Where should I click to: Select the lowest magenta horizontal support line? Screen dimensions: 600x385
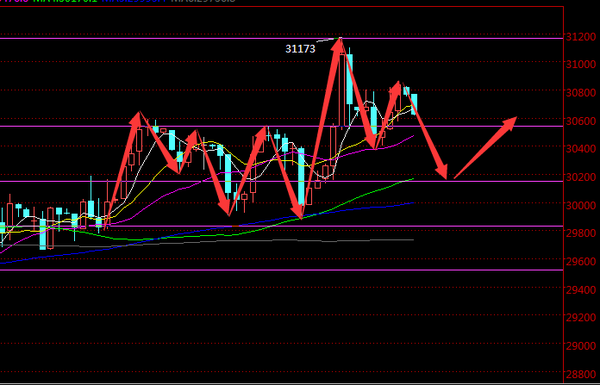281,270
